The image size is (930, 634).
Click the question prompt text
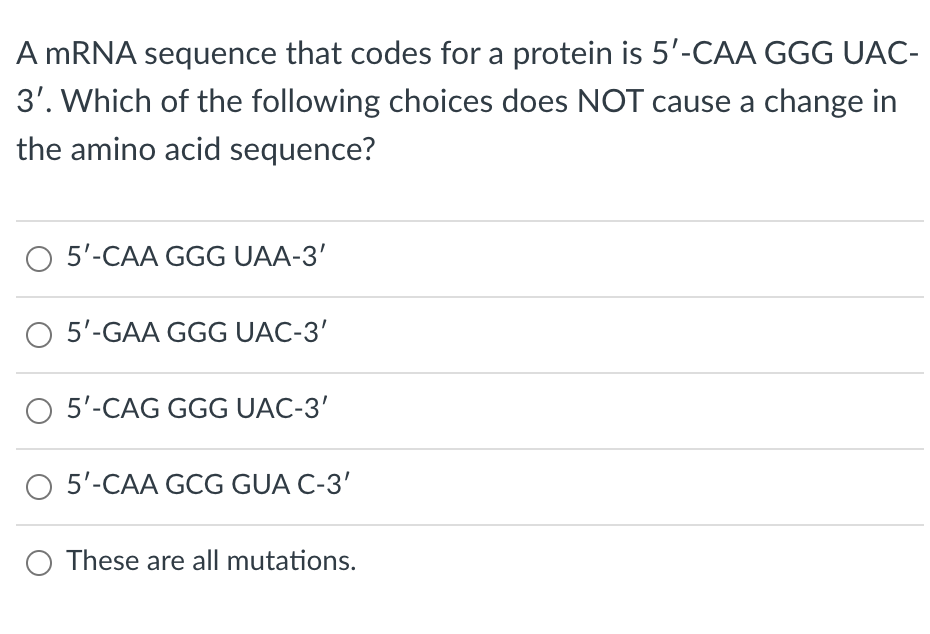(x=465, y=100)
